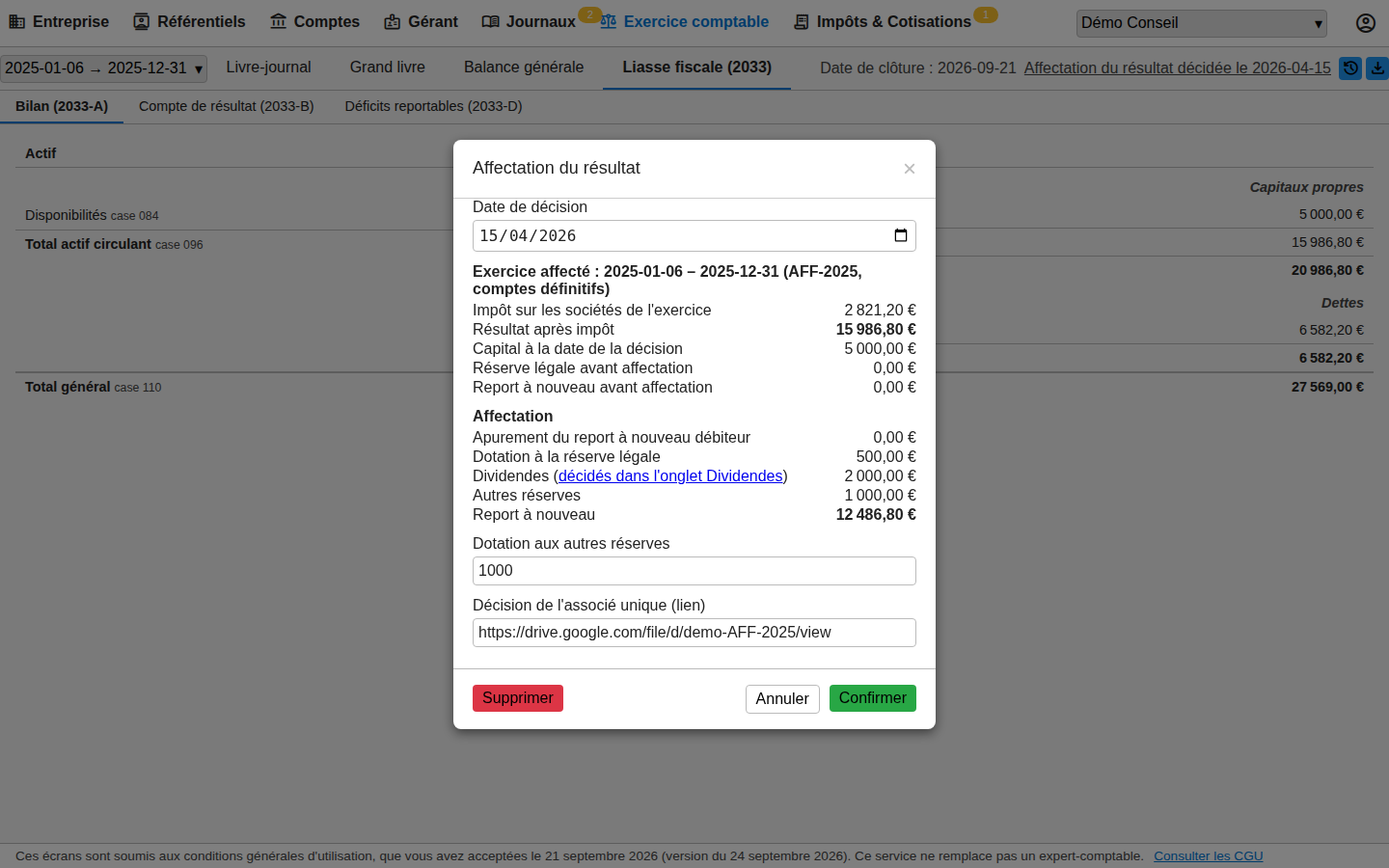Open the Affectation du résultat décidée link
This screenshot has width=1389, height=868.
(1177, 68)
